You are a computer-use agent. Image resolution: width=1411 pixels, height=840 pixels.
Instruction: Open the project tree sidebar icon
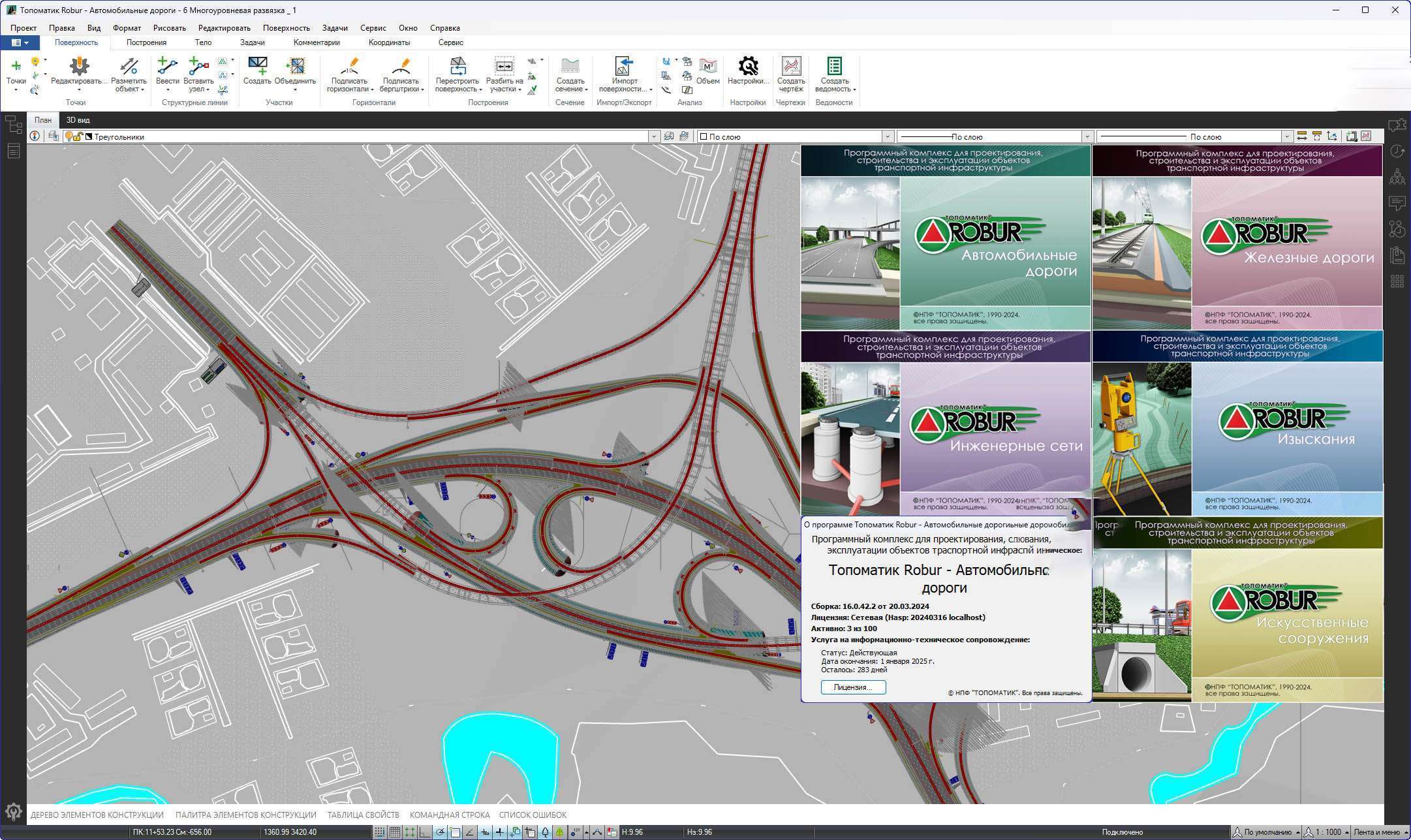pyautogui.click(x=14, y=124)
